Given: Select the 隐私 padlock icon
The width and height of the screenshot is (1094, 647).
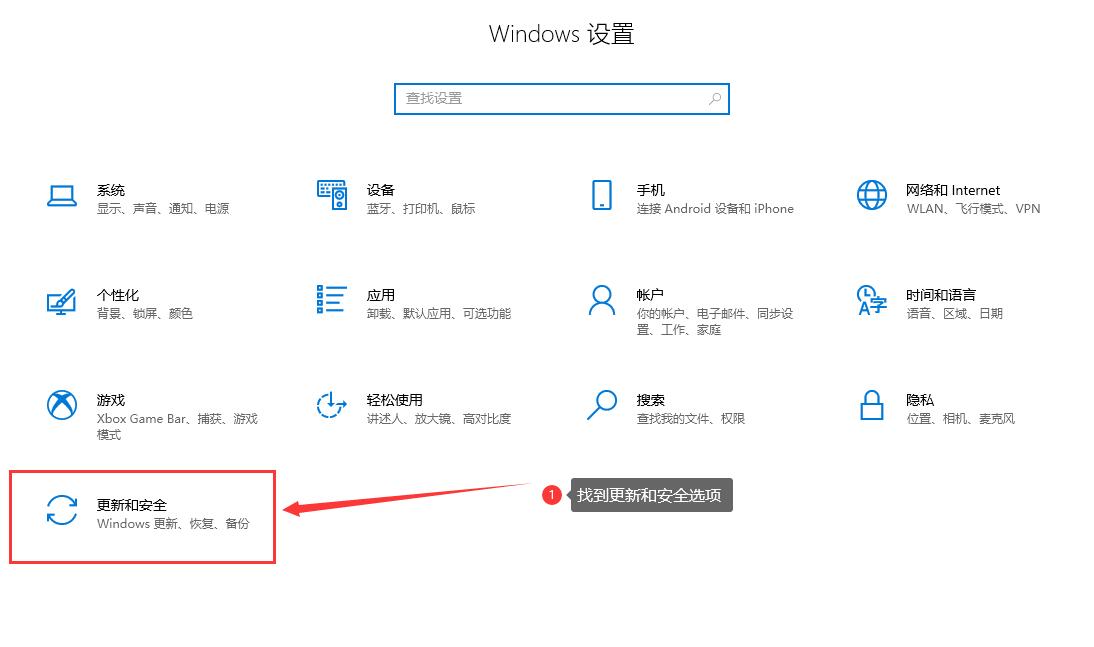Looking at the screenshot, I should coord(872,405).
